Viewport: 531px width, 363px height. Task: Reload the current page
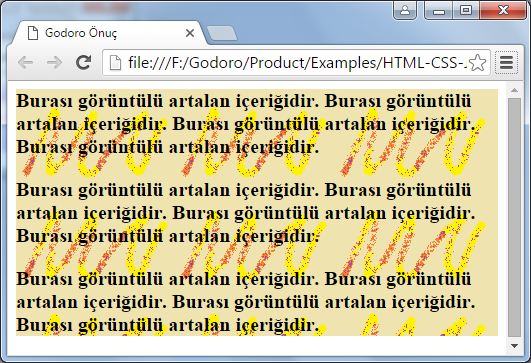pyautogui.click(x=83, y=62)
